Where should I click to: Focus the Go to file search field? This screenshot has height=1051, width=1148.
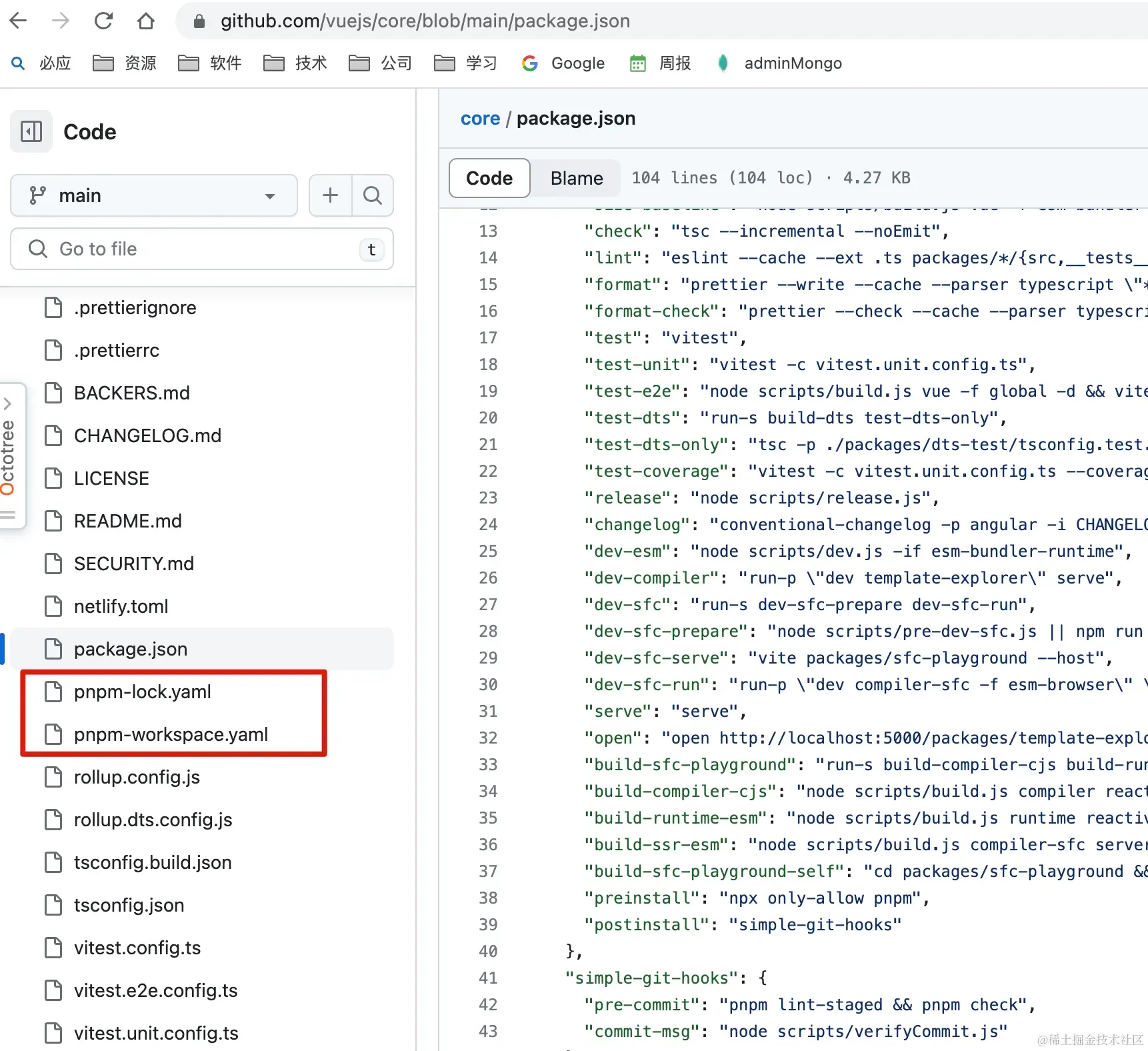click(202, 249)
